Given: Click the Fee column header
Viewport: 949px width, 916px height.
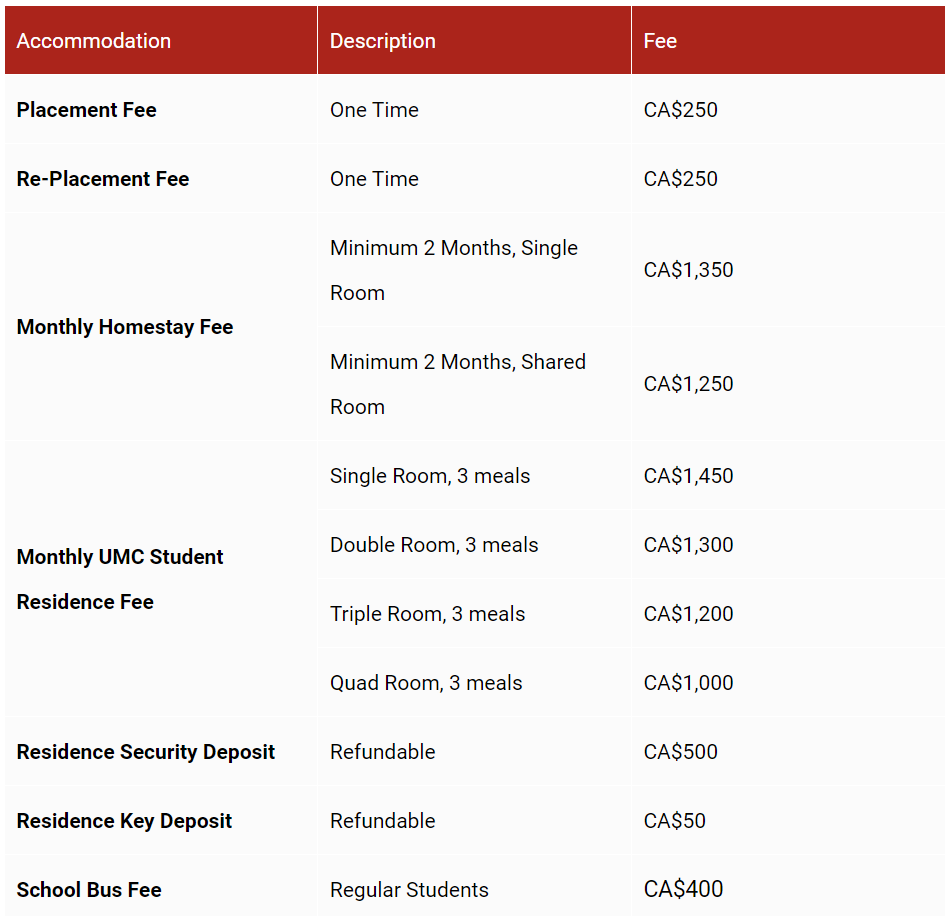Looking at the screenshot, I should pyautogui.click(x=660, y=41).
